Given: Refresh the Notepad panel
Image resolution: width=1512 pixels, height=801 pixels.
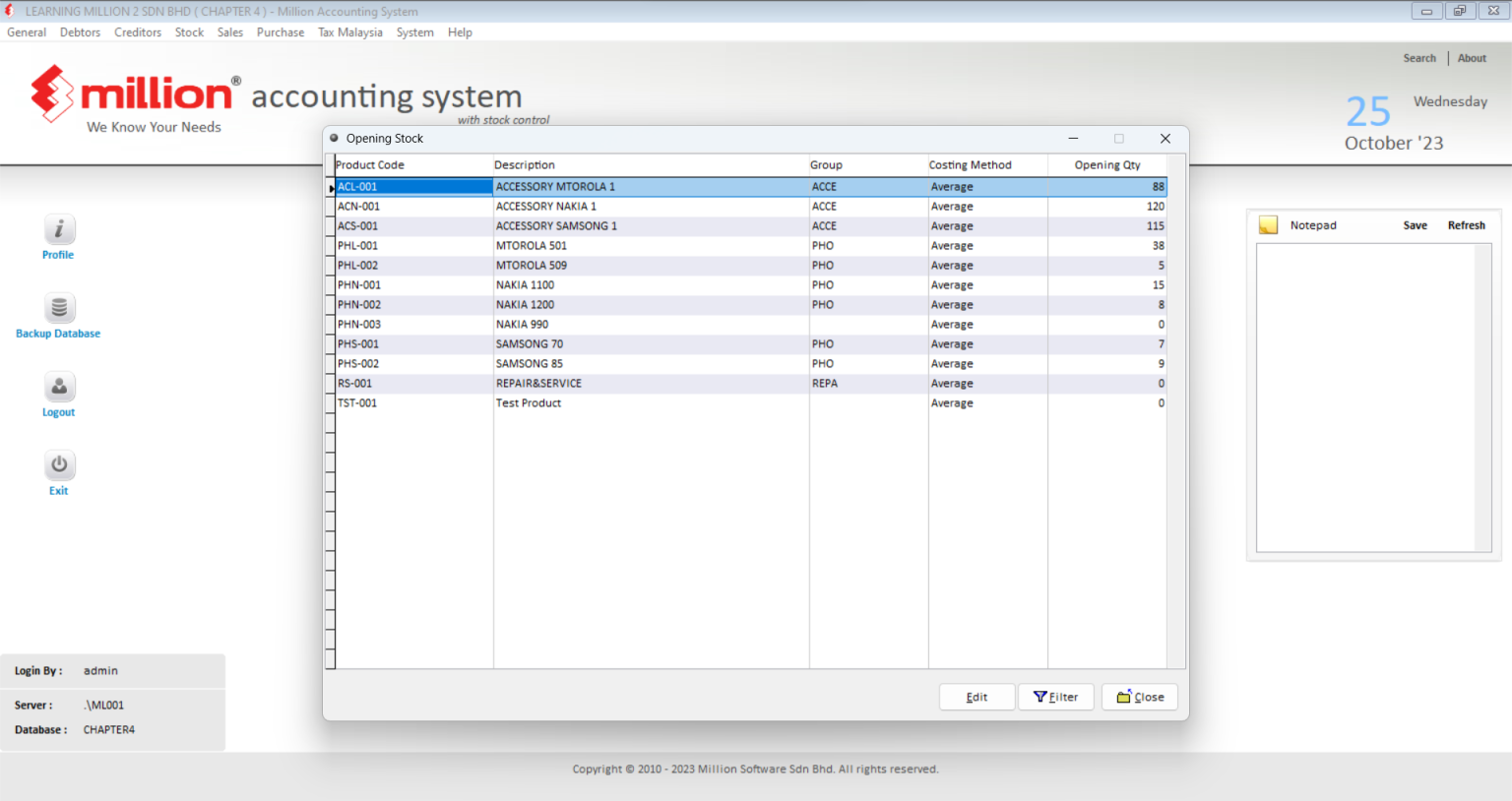Looking at the screenshot, I should click(x=1467, y=225).
